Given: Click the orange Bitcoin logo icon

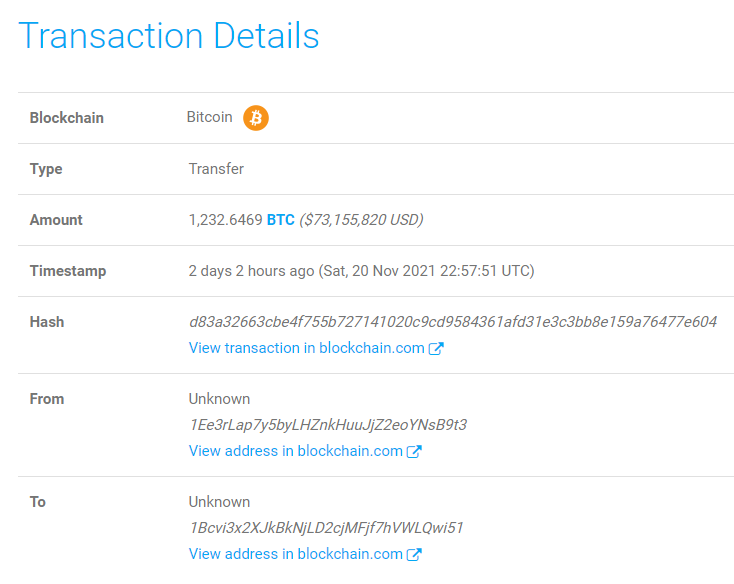Looking at the screenshot, I should click(256, 118).
